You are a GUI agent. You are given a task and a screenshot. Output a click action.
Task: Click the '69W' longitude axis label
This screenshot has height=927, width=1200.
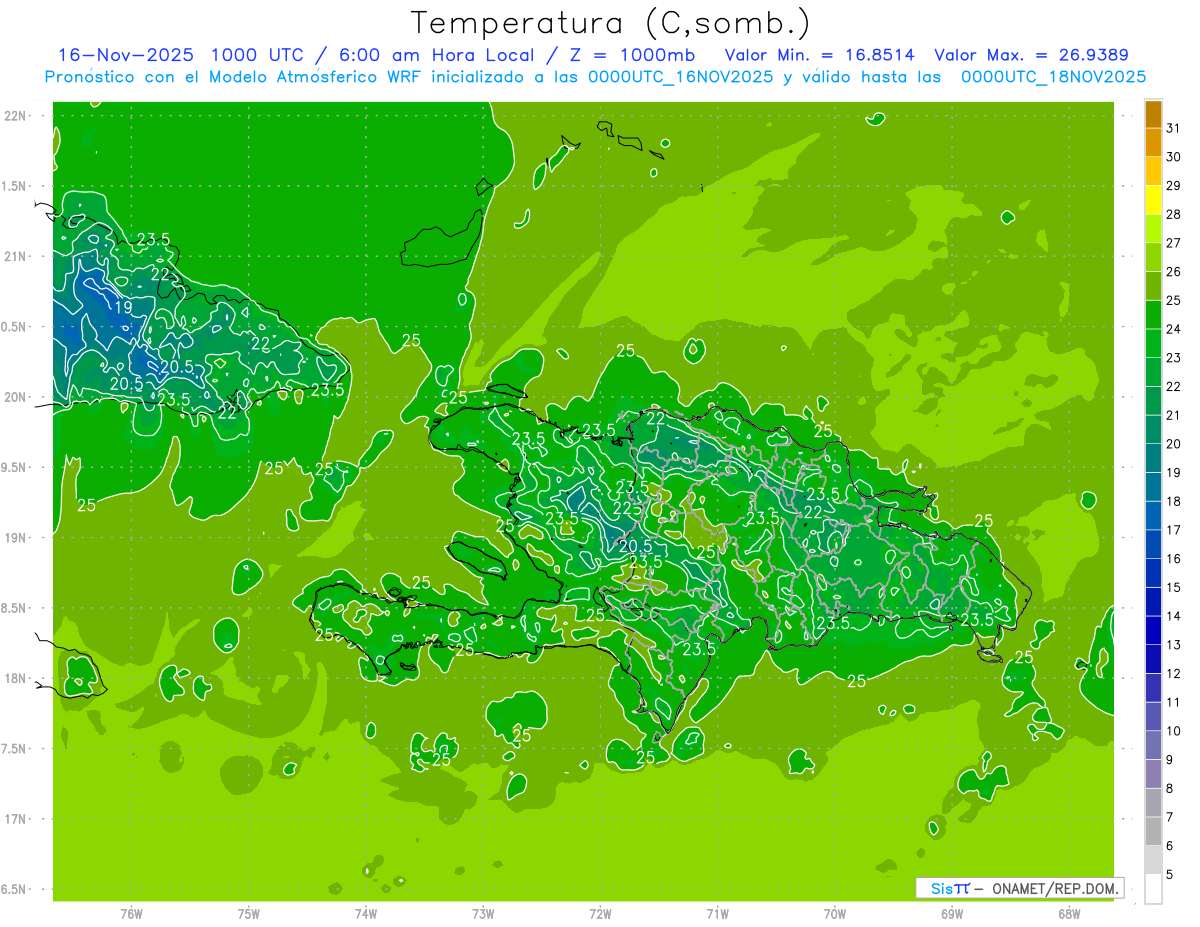point(952,914)
